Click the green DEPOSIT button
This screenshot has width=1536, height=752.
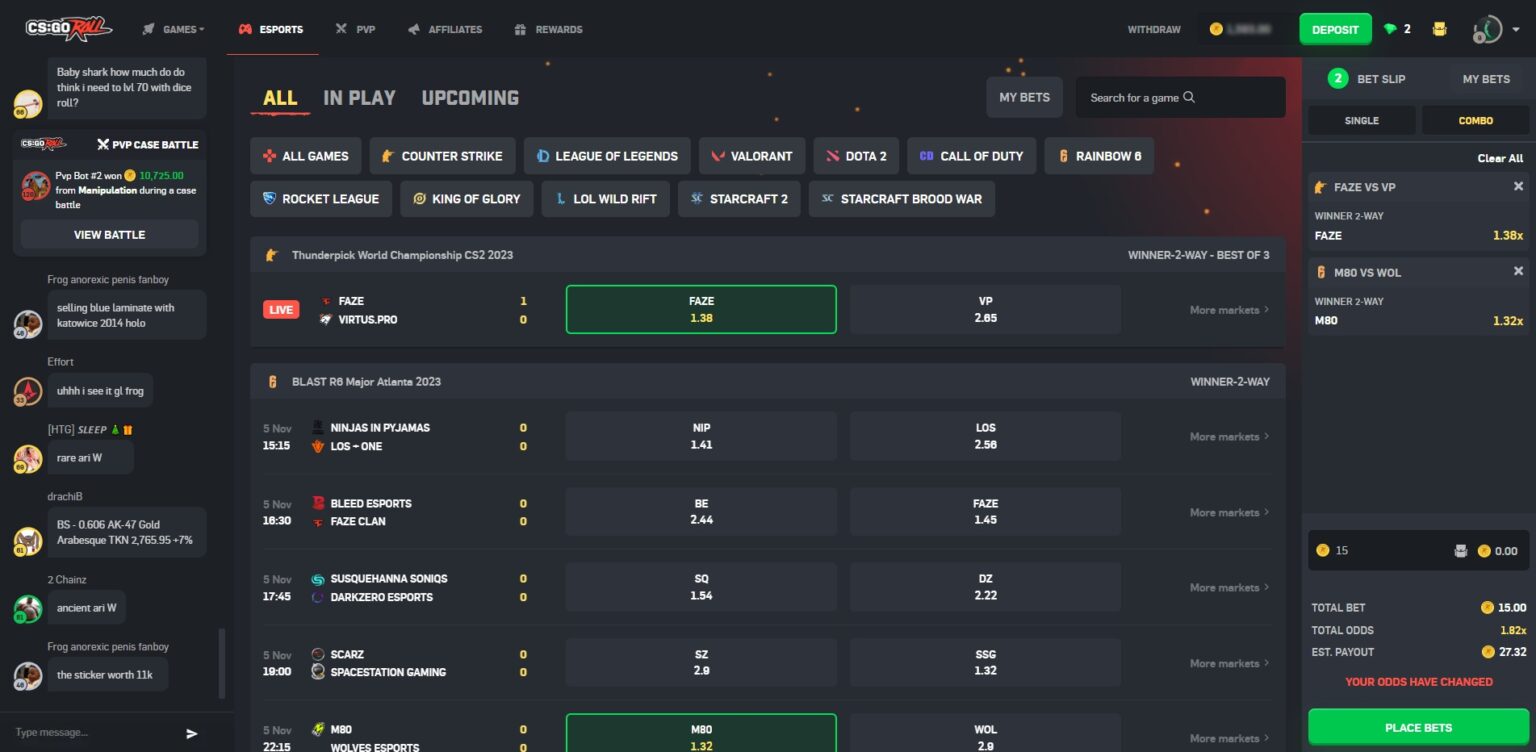click(1336, 29)
